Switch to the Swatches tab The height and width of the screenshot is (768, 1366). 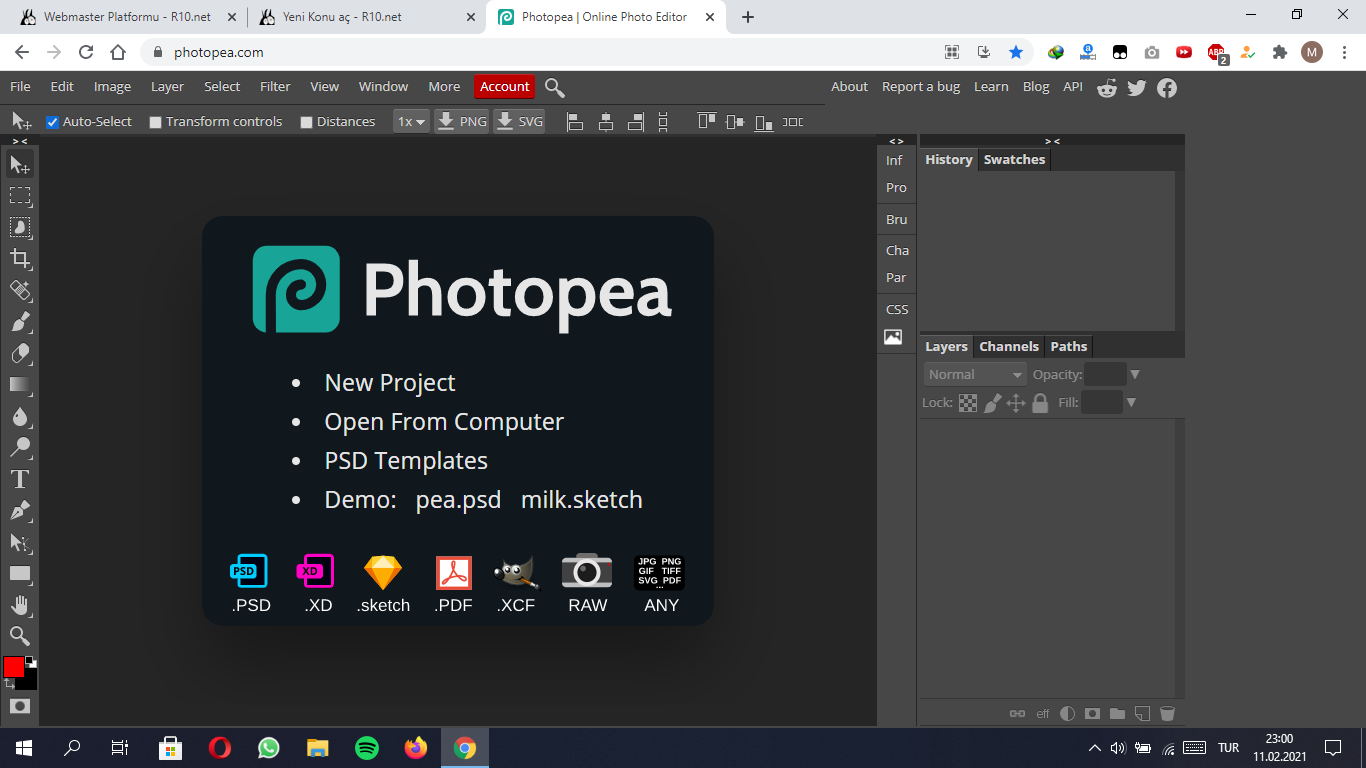pos(1014,160)
